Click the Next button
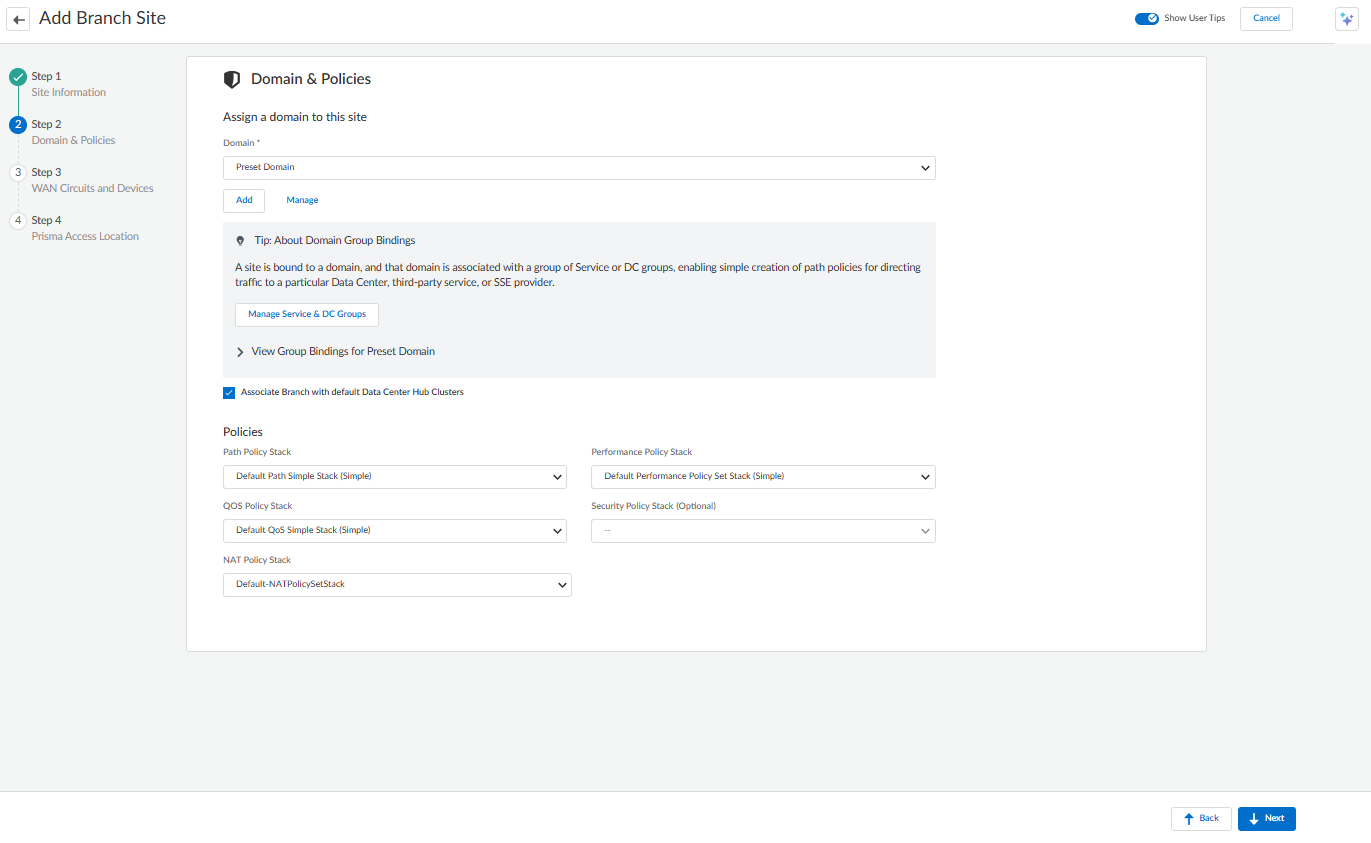This screenshot has width=1371, height=843. click(x=1266, y=818)
